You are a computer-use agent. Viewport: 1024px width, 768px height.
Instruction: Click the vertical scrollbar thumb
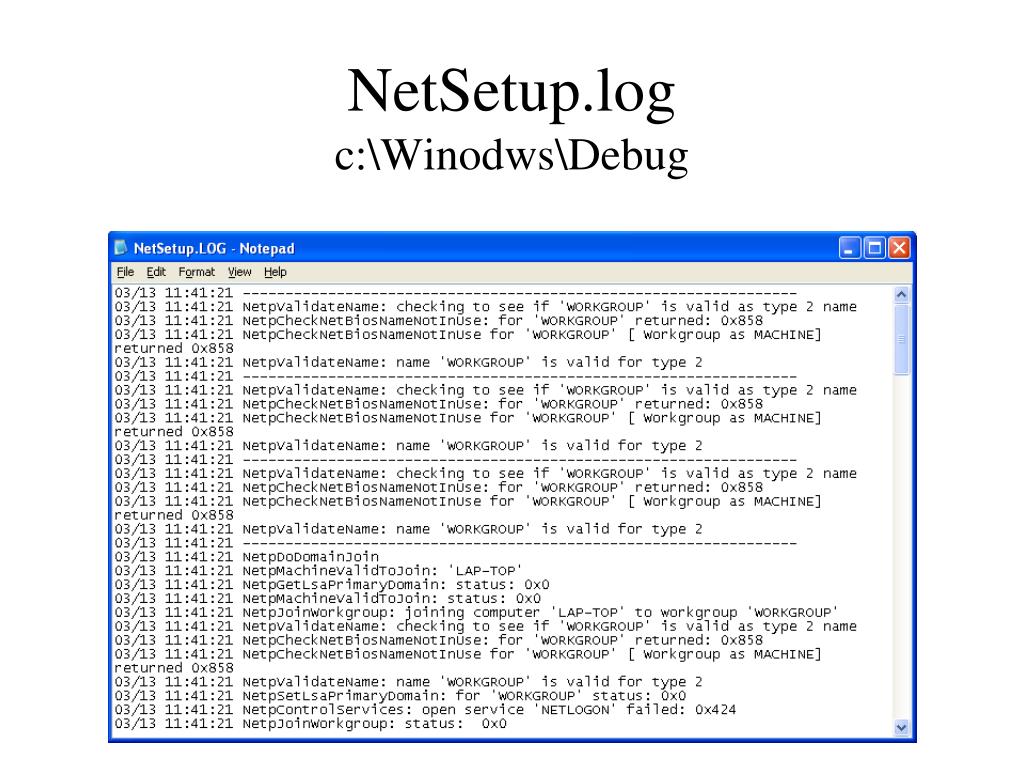(x=901, y=339)
